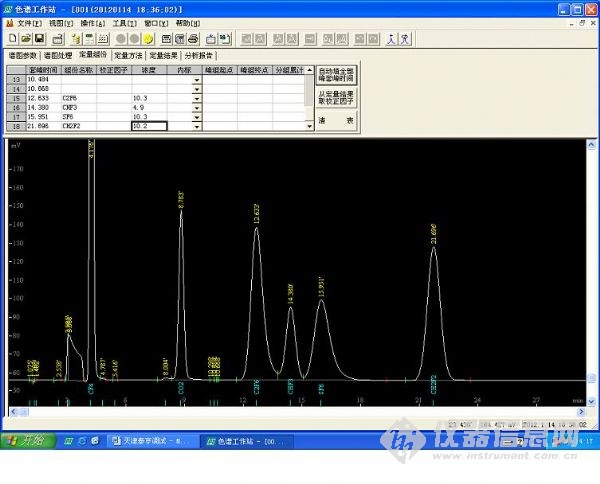This screenshot has width=600, height=484.
Task: Click the CHF3 component name cell
Action: (79, 108)
